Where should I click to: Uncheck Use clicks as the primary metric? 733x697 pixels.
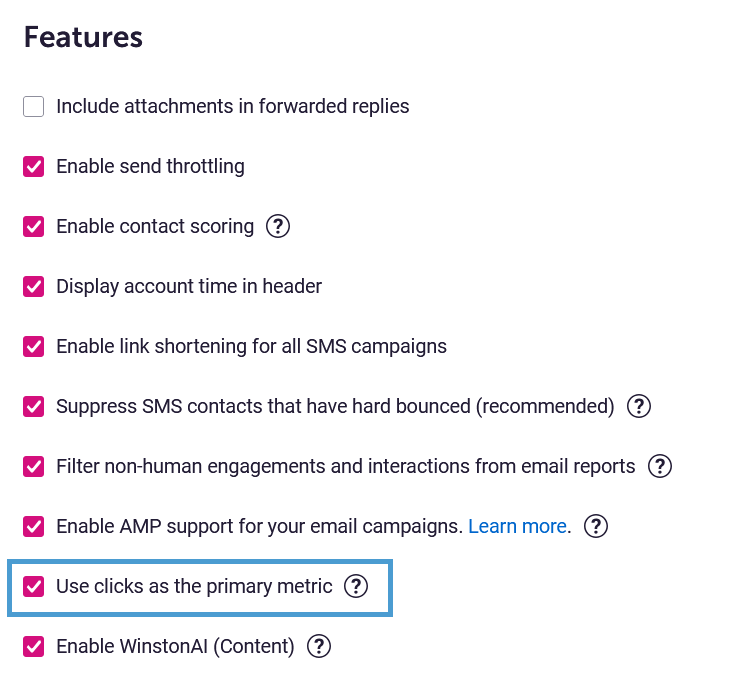pyautogui.click(x=34, y=586)
